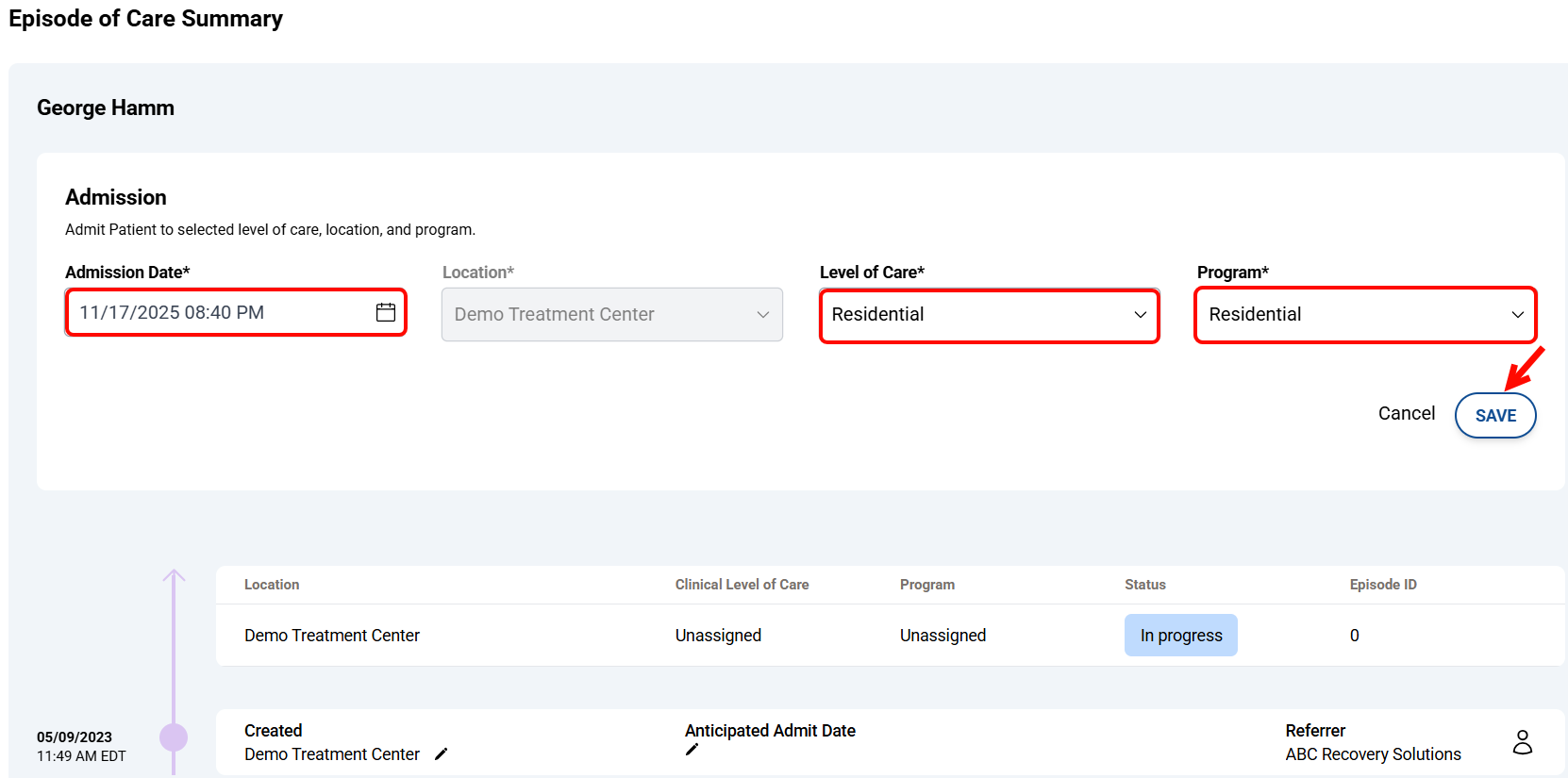Click the Status column header
Image resolution: width=1568 pixels, height=778 pixels.
coord(1144,585)
